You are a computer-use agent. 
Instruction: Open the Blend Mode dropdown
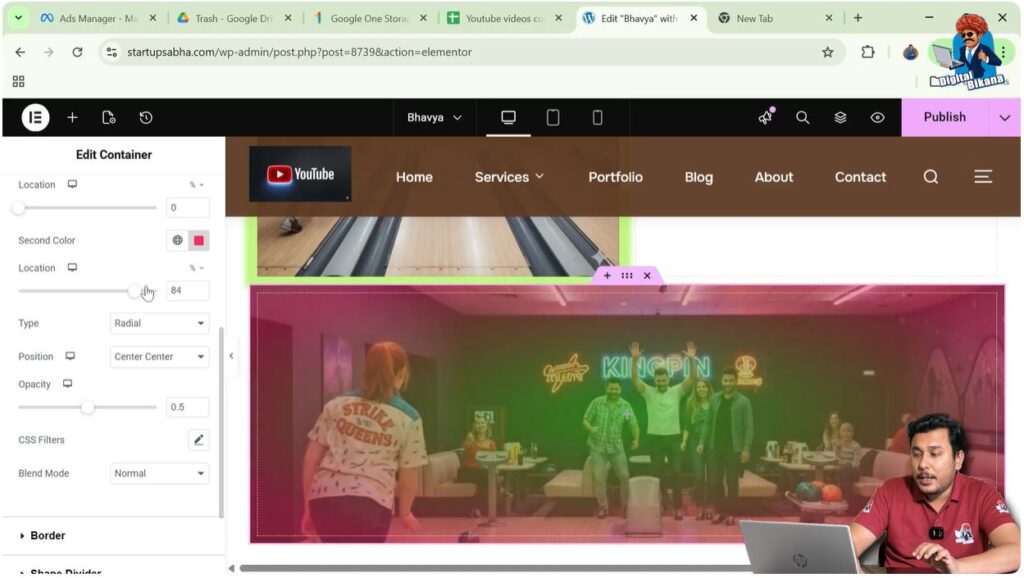point(159,474)
